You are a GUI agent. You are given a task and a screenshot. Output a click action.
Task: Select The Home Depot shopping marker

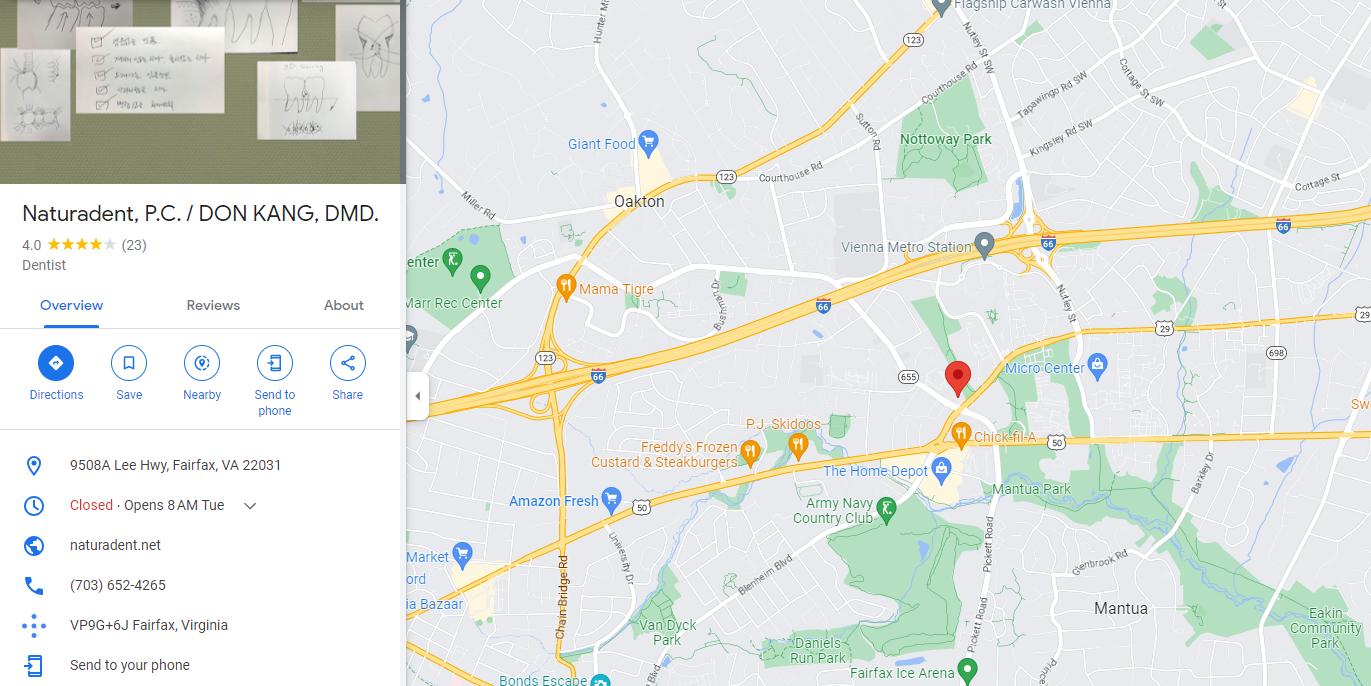[x=941, y=468]
